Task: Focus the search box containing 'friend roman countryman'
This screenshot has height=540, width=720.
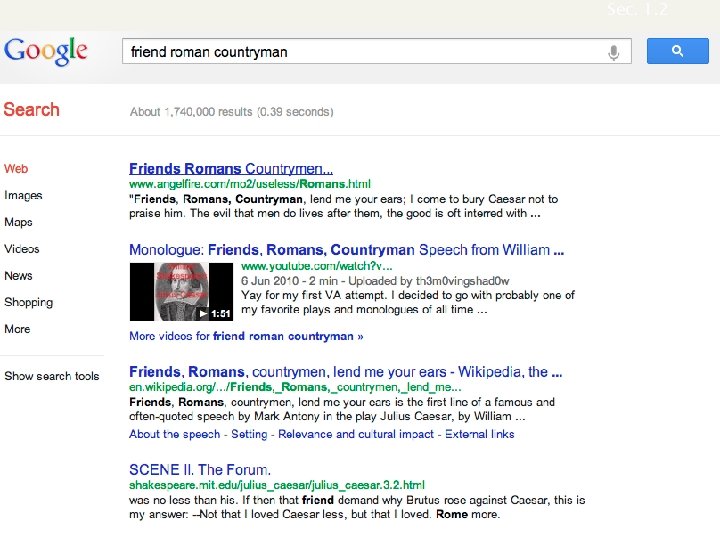Action: click(377, 51)
